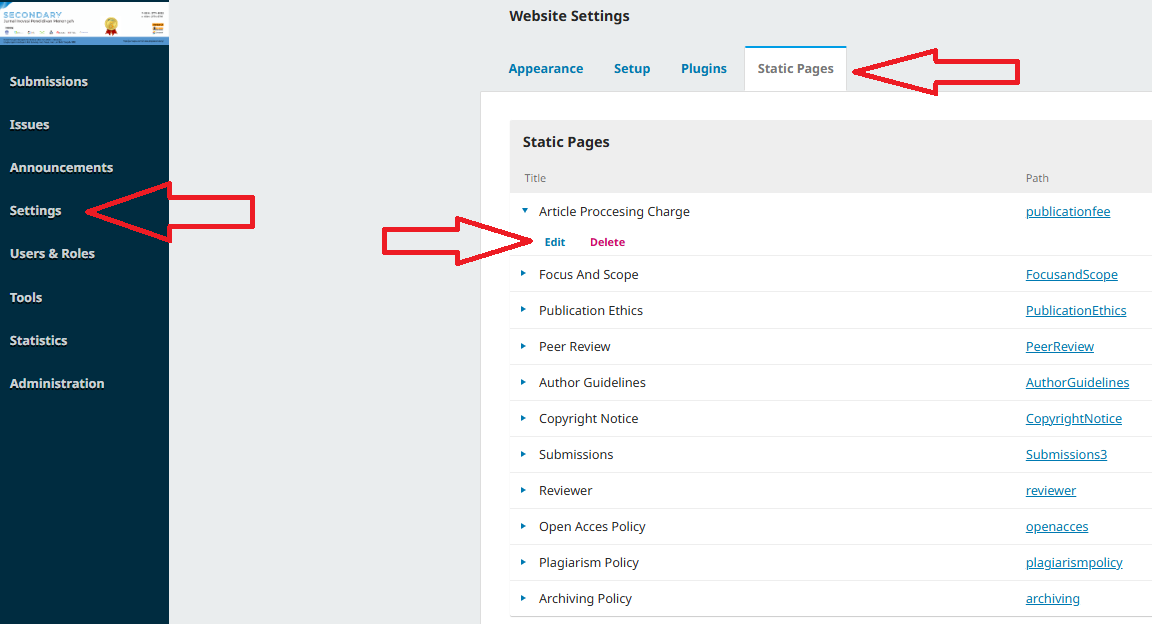The height and width of the screenshot is (624, 1152).
Task: Open the Statistics sidebar item
Action: 39,340
